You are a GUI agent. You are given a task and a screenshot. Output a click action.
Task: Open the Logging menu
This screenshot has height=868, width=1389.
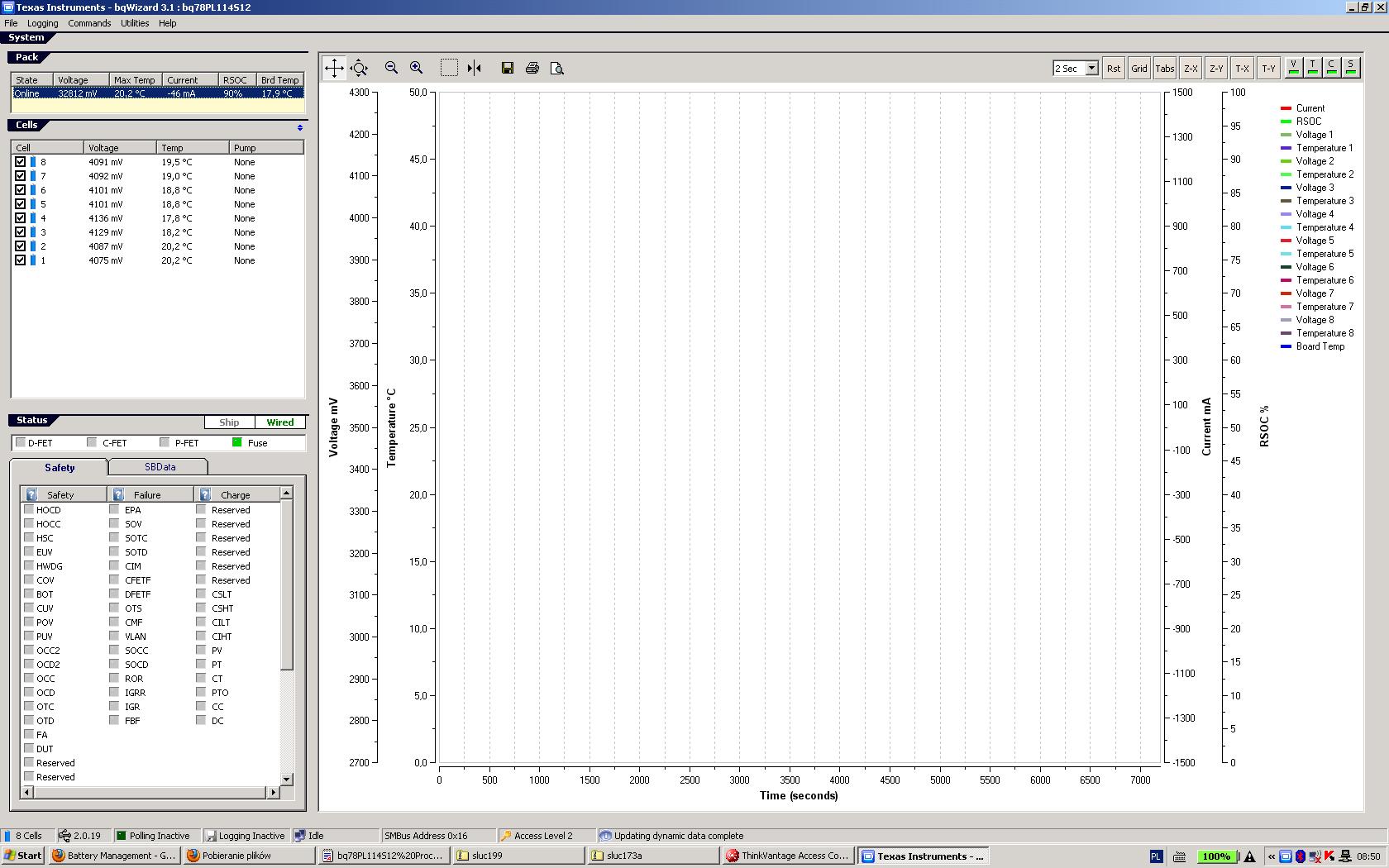coord(42,23)
